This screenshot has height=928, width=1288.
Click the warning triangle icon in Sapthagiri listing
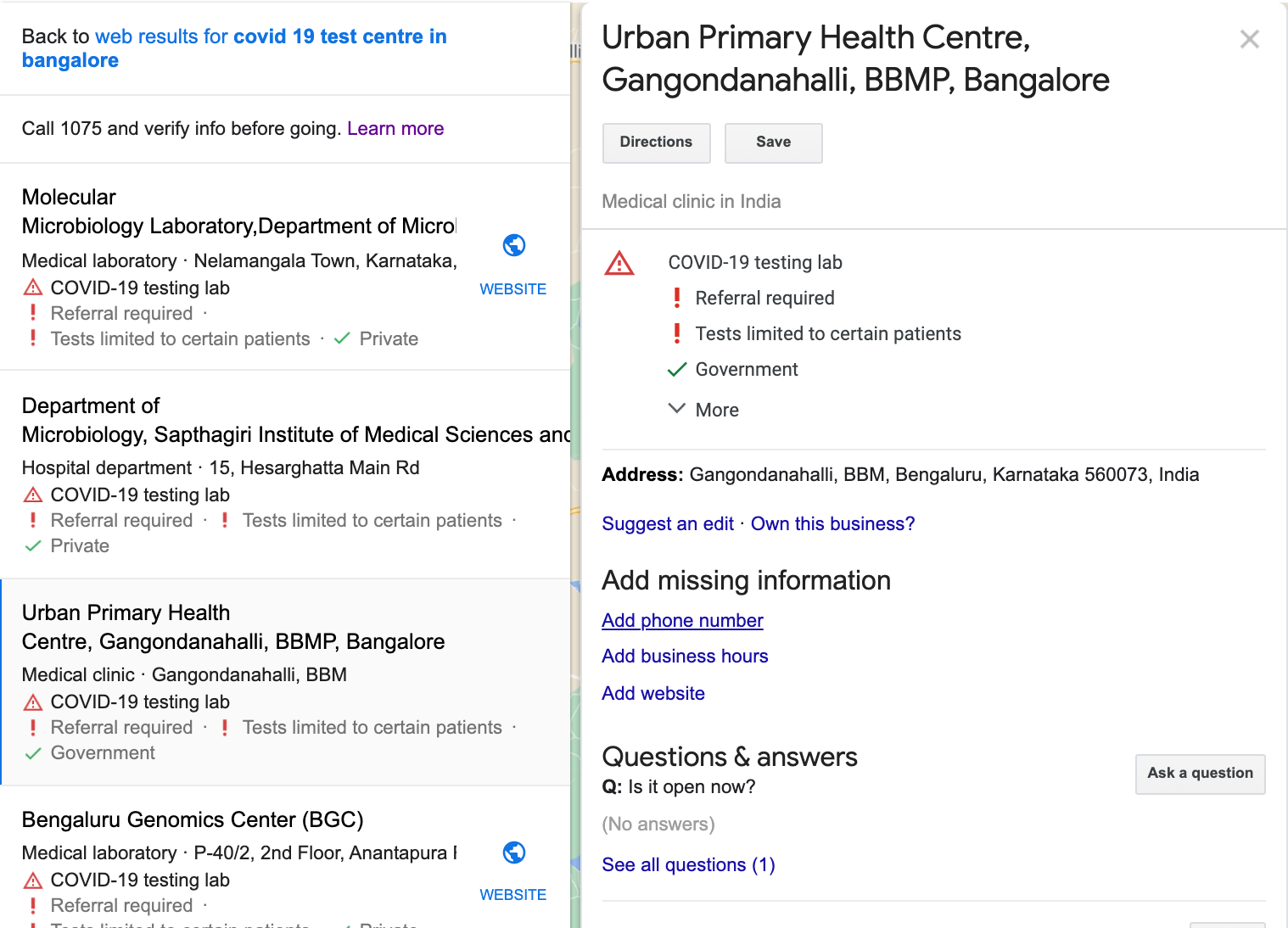pos(33,495)
